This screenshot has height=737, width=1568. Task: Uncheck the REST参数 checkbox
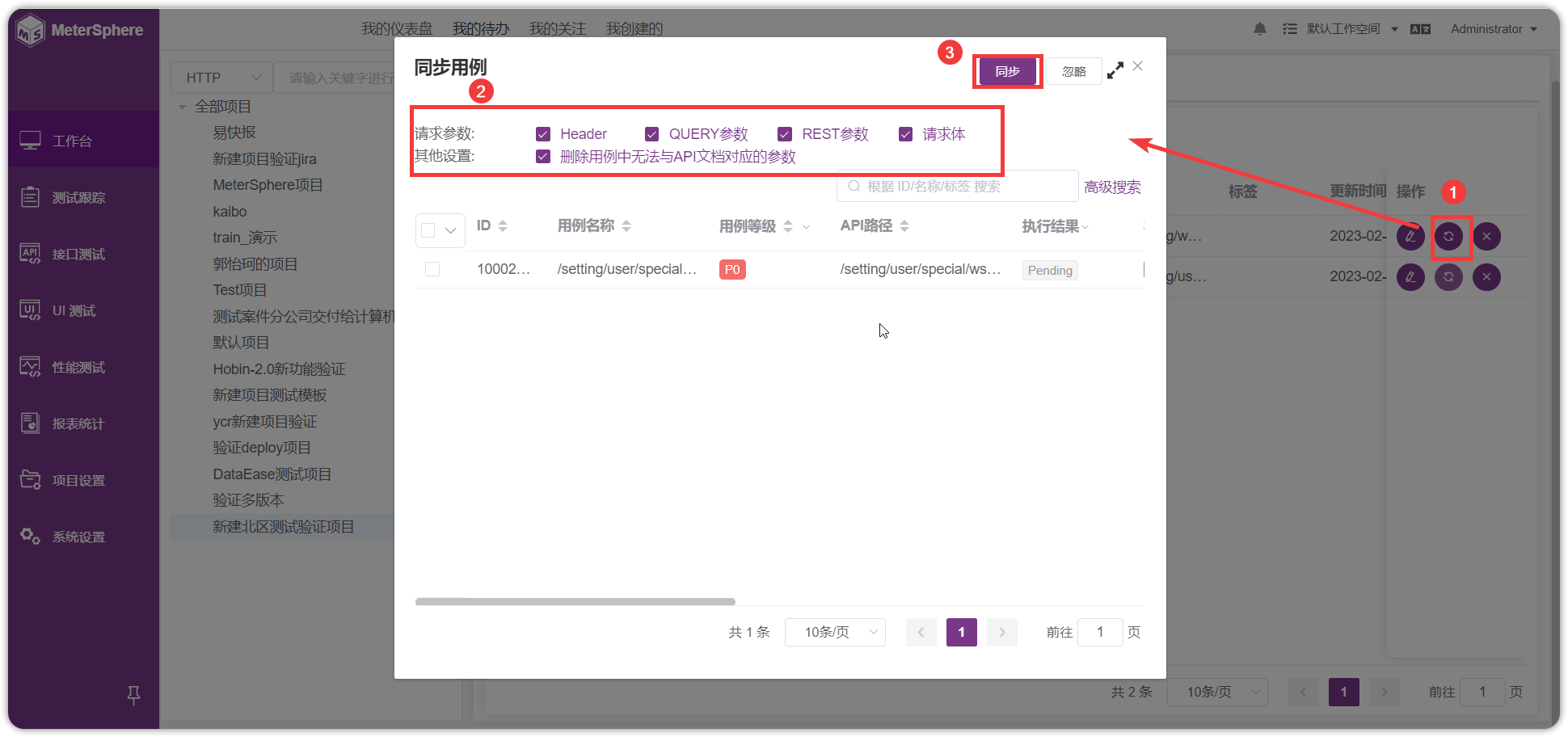click(785, 134)
